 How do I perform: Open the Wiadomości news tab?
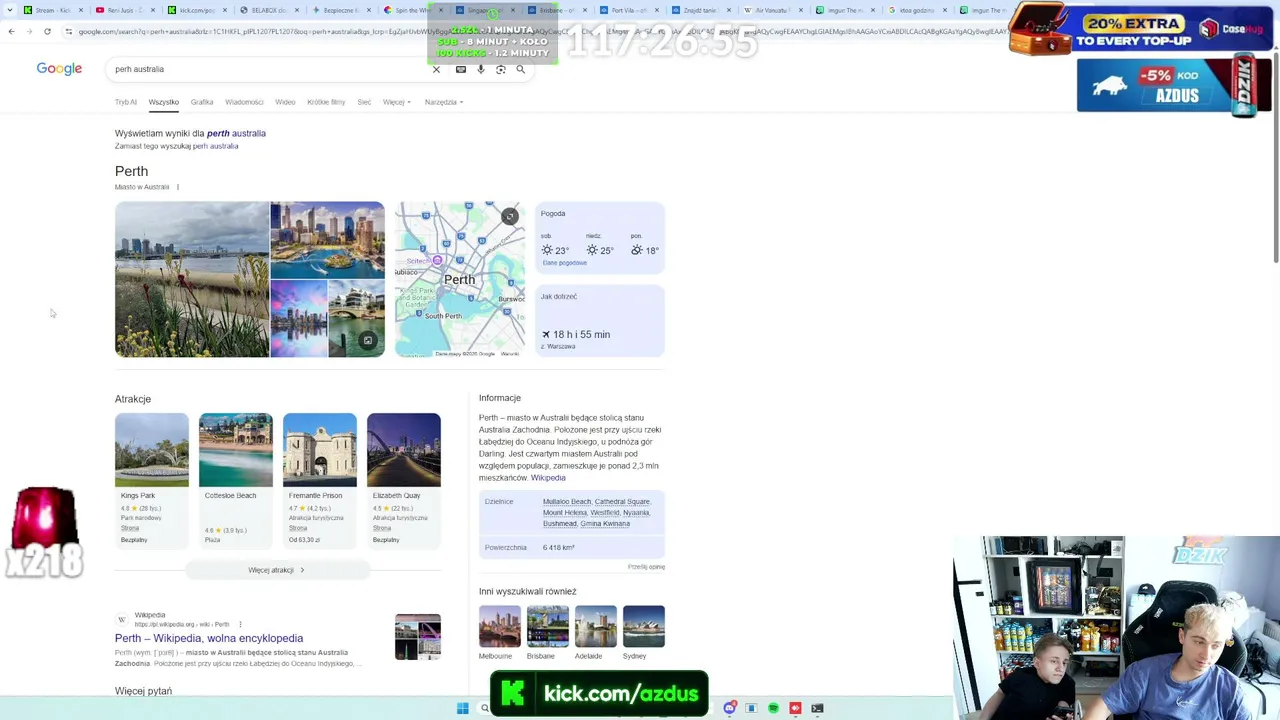click(x=244, y=102)
